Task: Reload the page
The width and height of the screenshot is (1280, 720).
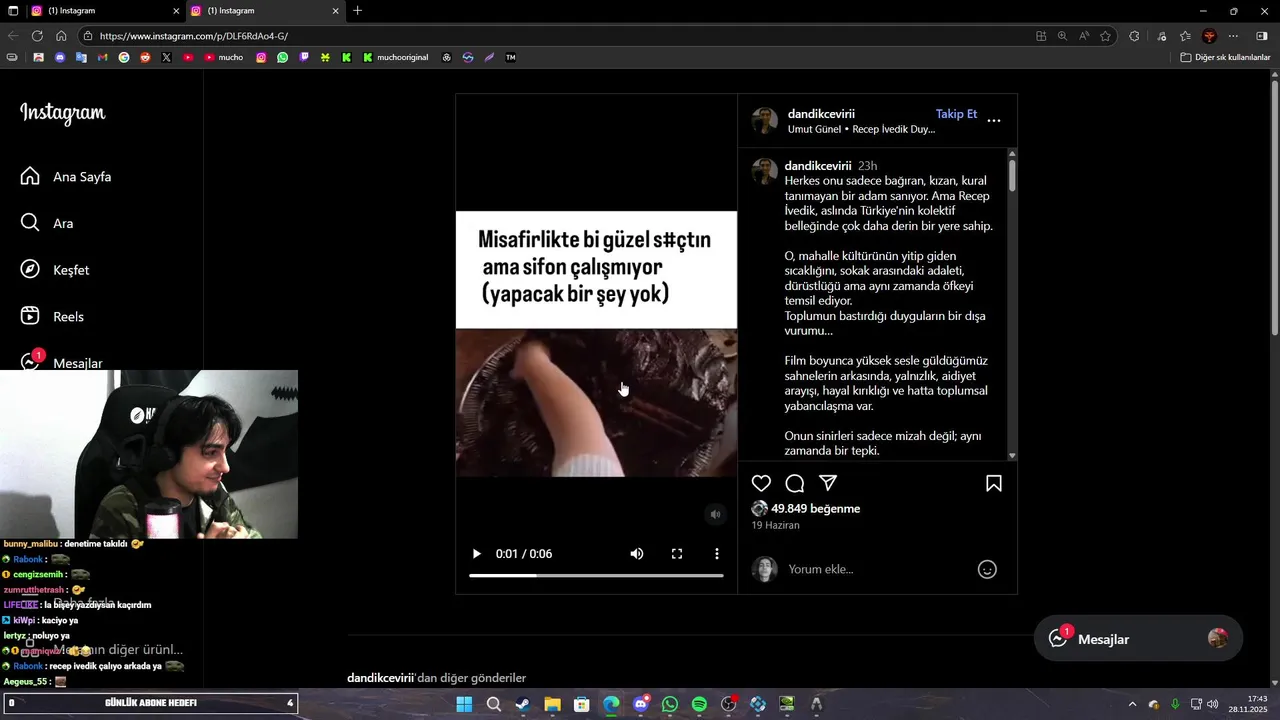Action: [37, 36]
